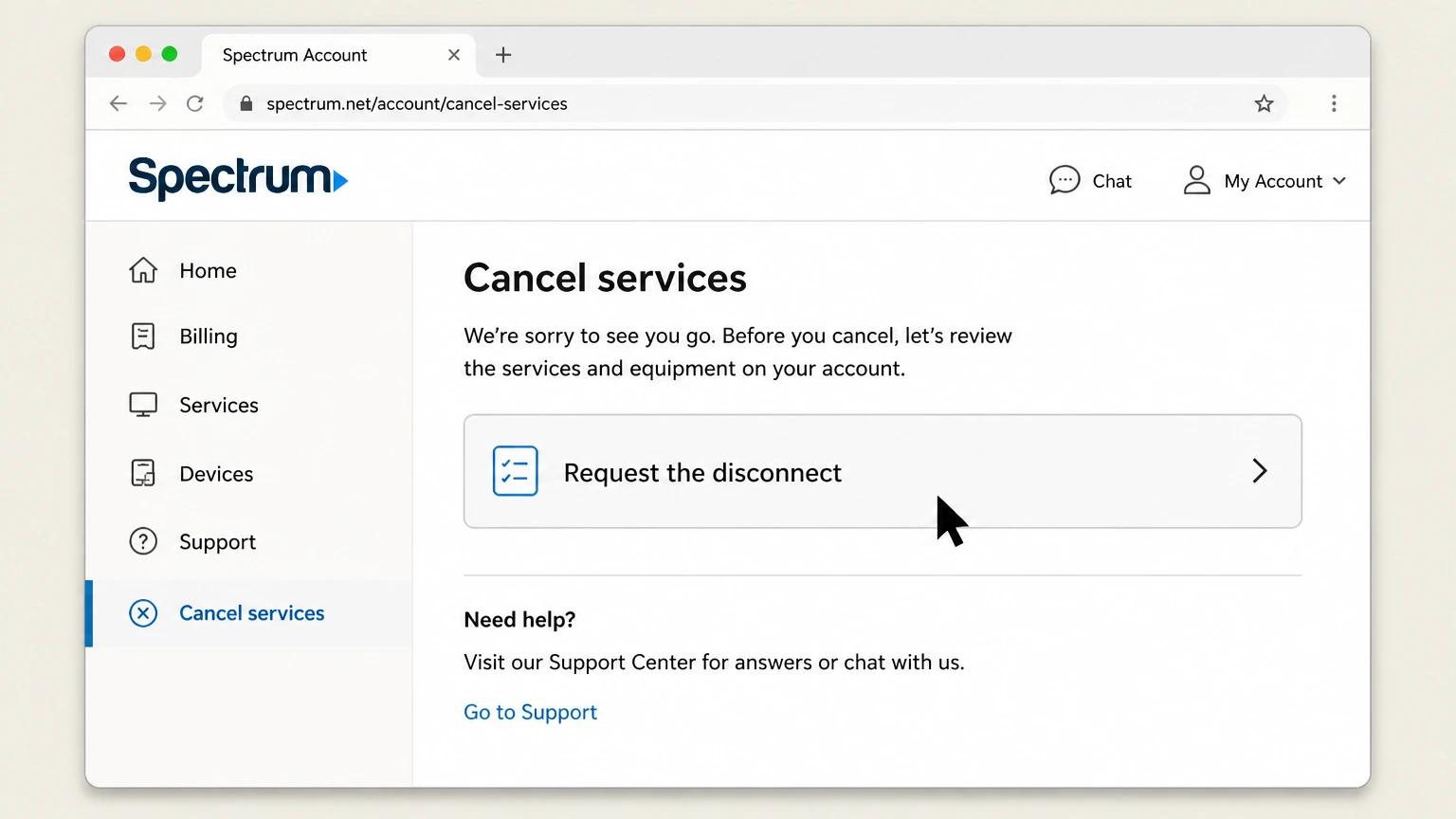Open Services section
The image size is (1456, 819).
point(219,406)
